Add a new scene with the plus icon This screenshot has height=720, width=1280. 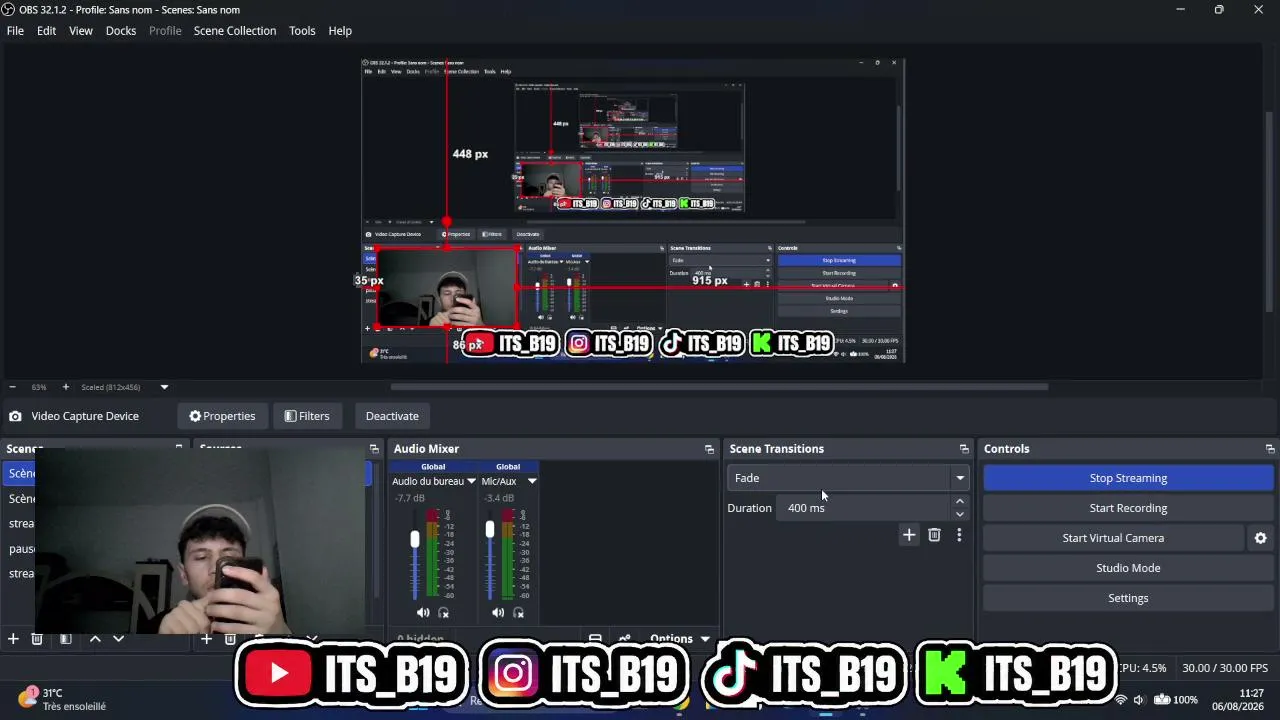point(13,639)
